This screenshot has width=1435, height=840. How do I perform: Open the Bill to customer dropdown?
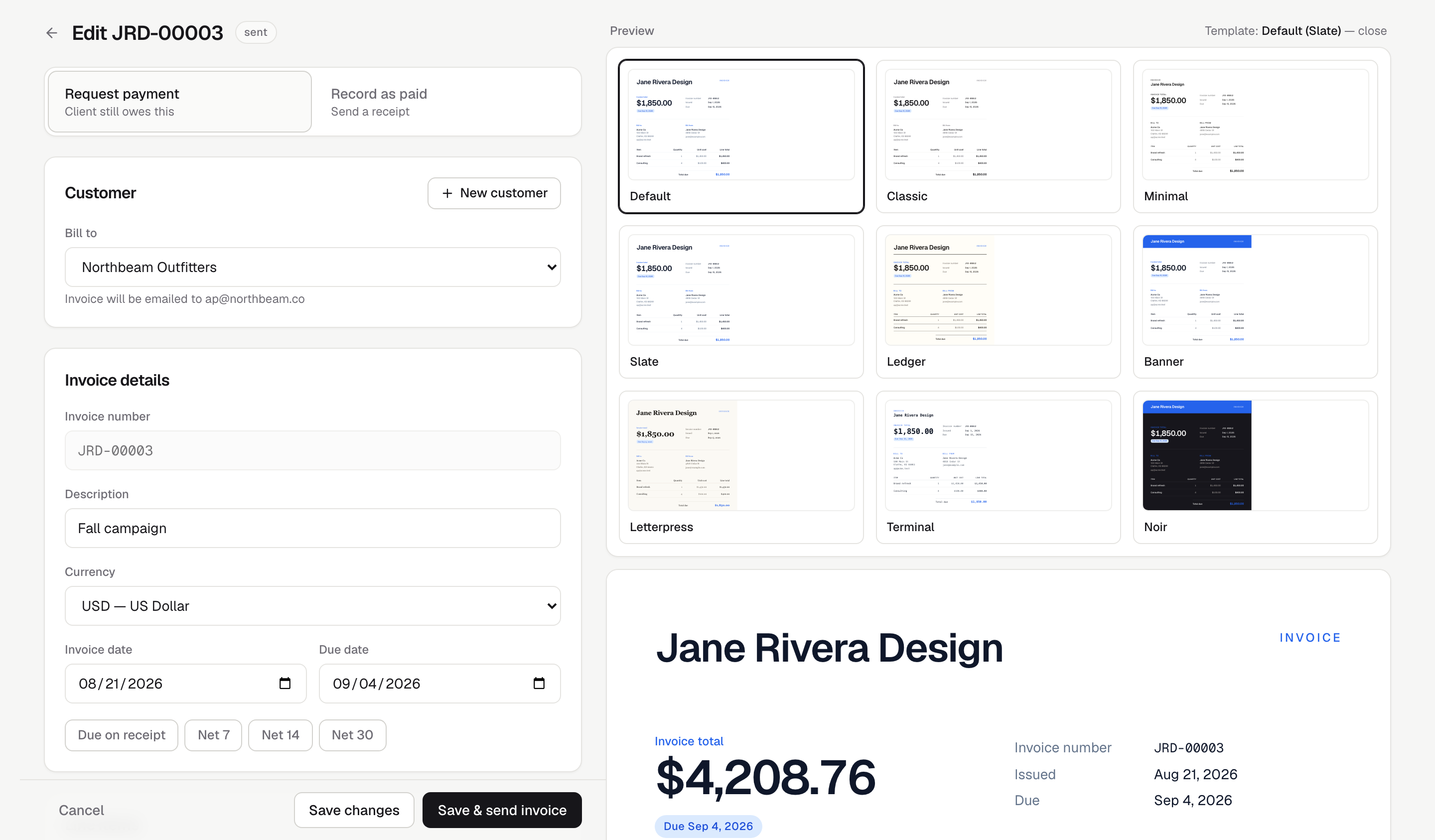[x=312, y=267]
